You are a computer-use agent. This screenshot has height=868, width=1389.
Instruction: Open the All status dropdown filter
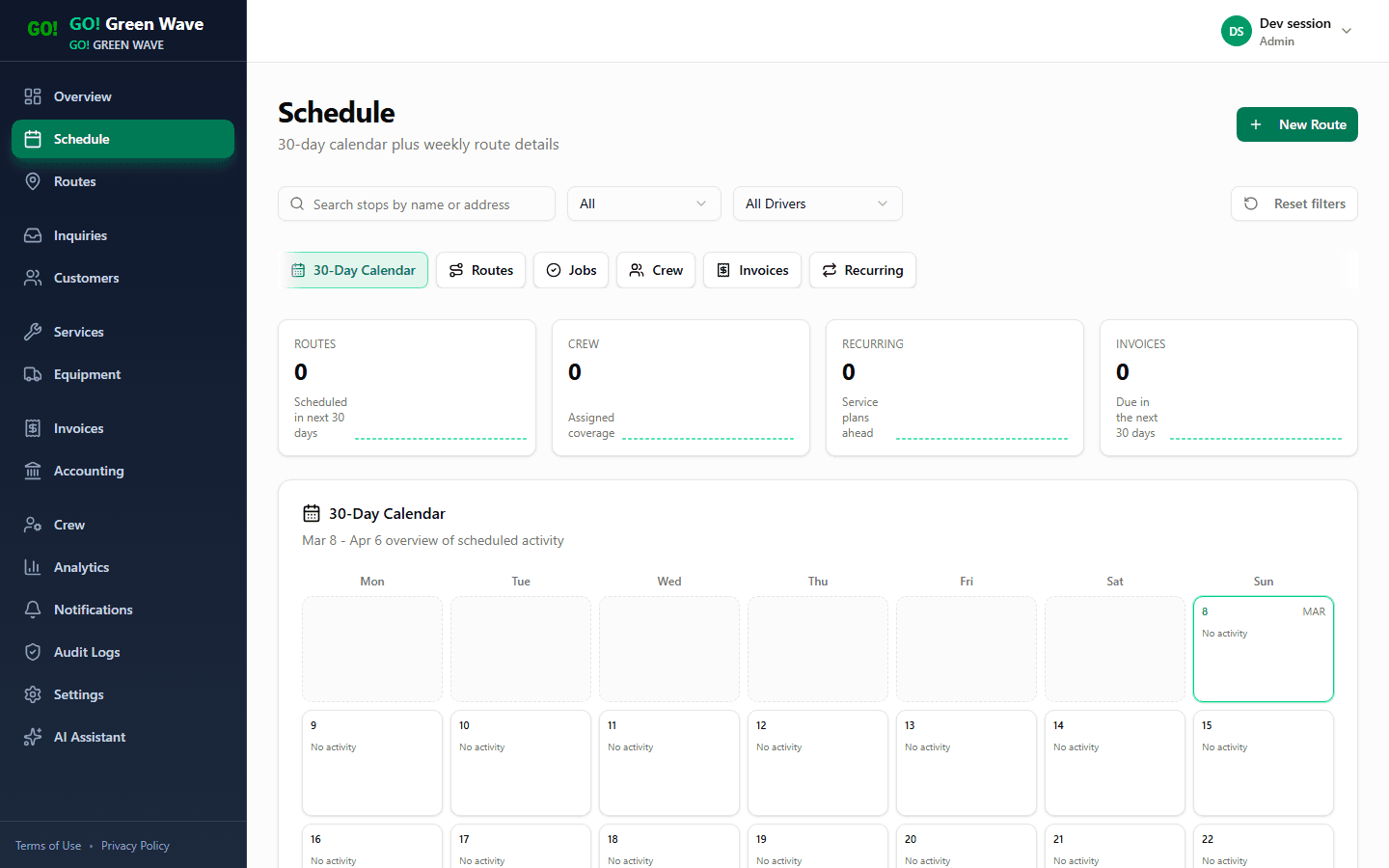click(x=643, y=203)
